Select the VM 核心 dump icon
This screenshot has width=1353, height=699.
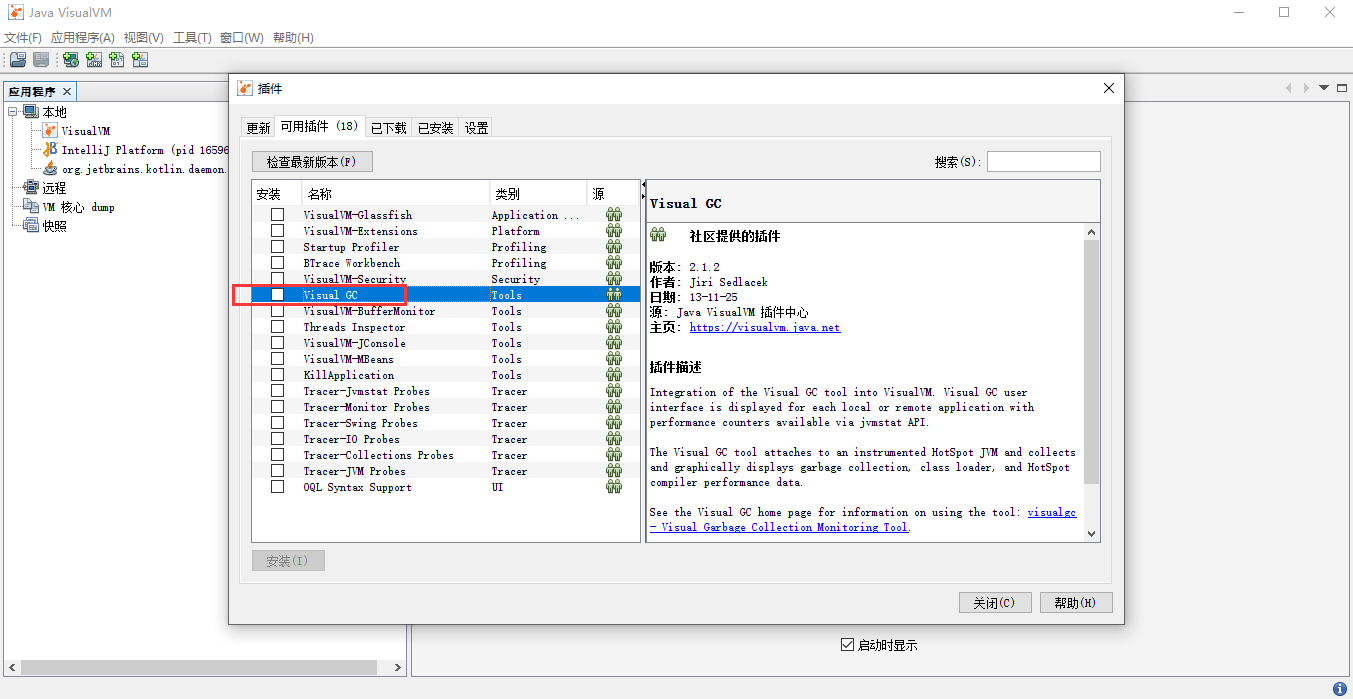[x=31, y=207]
